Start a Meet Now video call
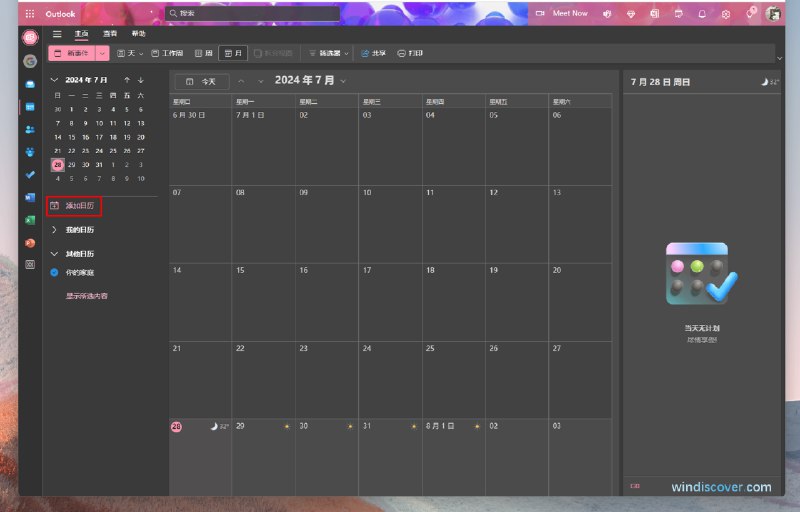 tap(562, 13)
